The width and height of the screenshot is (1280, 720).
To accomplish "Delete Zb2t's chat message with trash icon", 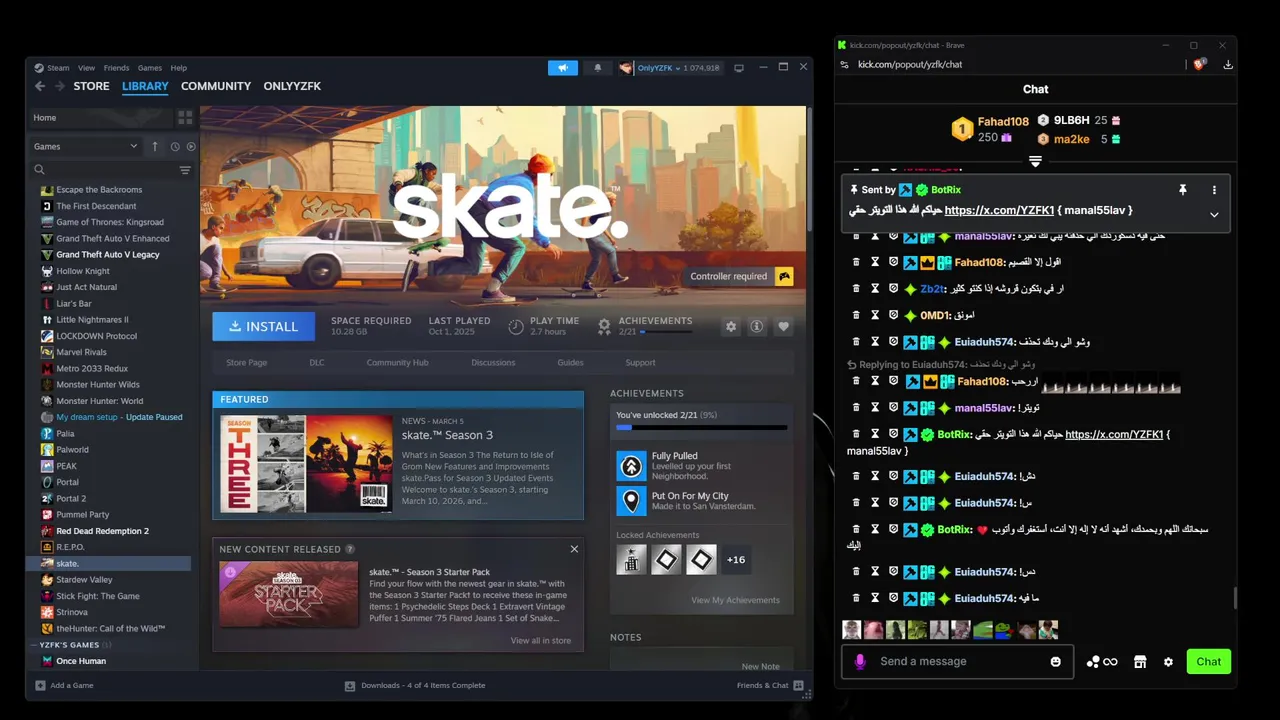I will pyautogui.click(x=856, y=289).
